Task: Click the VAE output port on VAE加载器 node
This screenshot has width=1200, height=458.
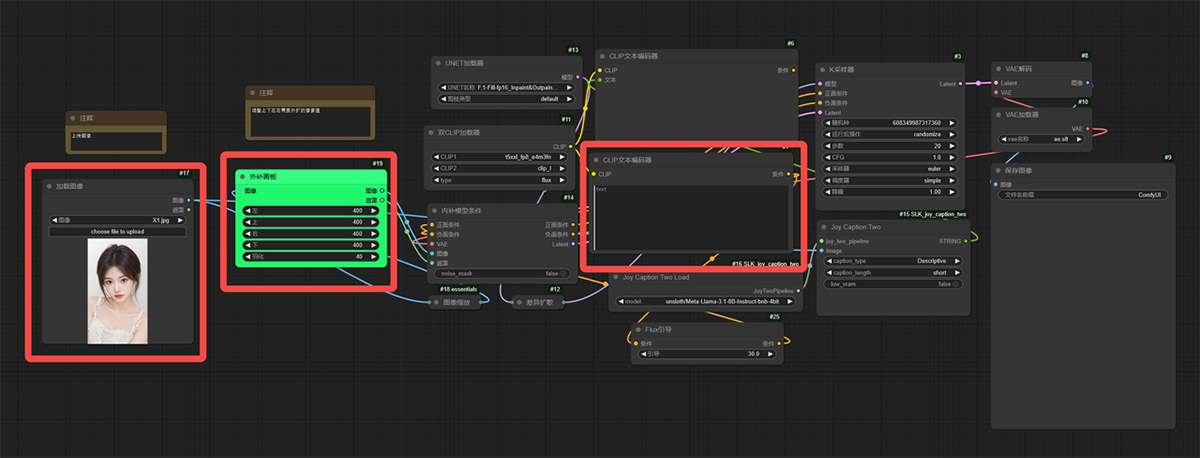Action: 1087,128
